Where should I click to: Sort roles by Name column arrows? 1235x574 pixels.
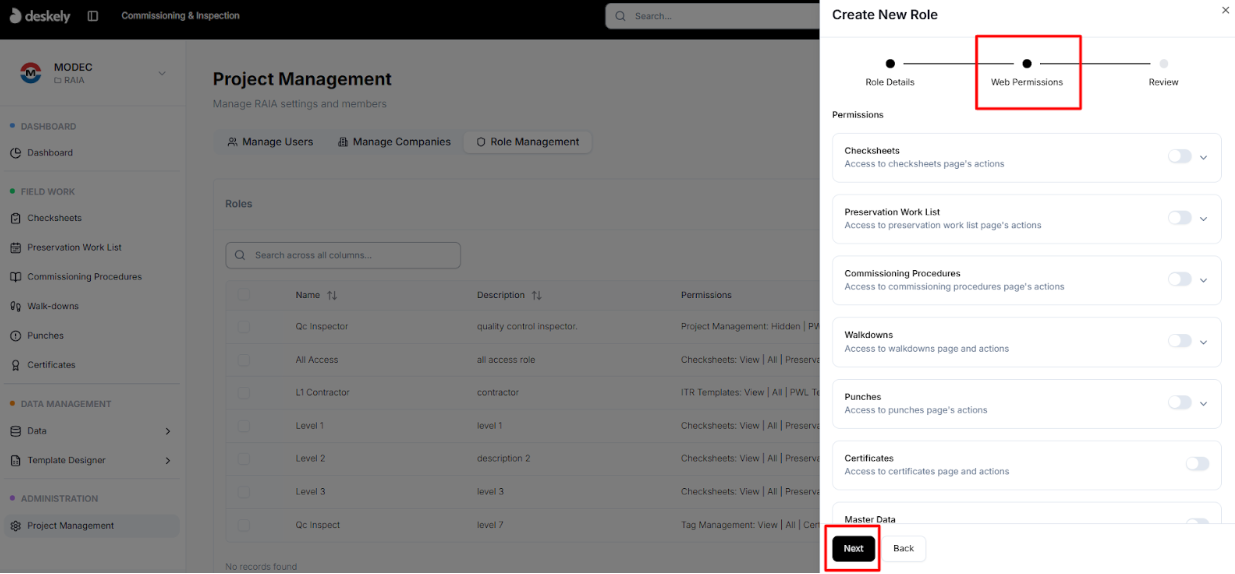(x=332, y=296)
